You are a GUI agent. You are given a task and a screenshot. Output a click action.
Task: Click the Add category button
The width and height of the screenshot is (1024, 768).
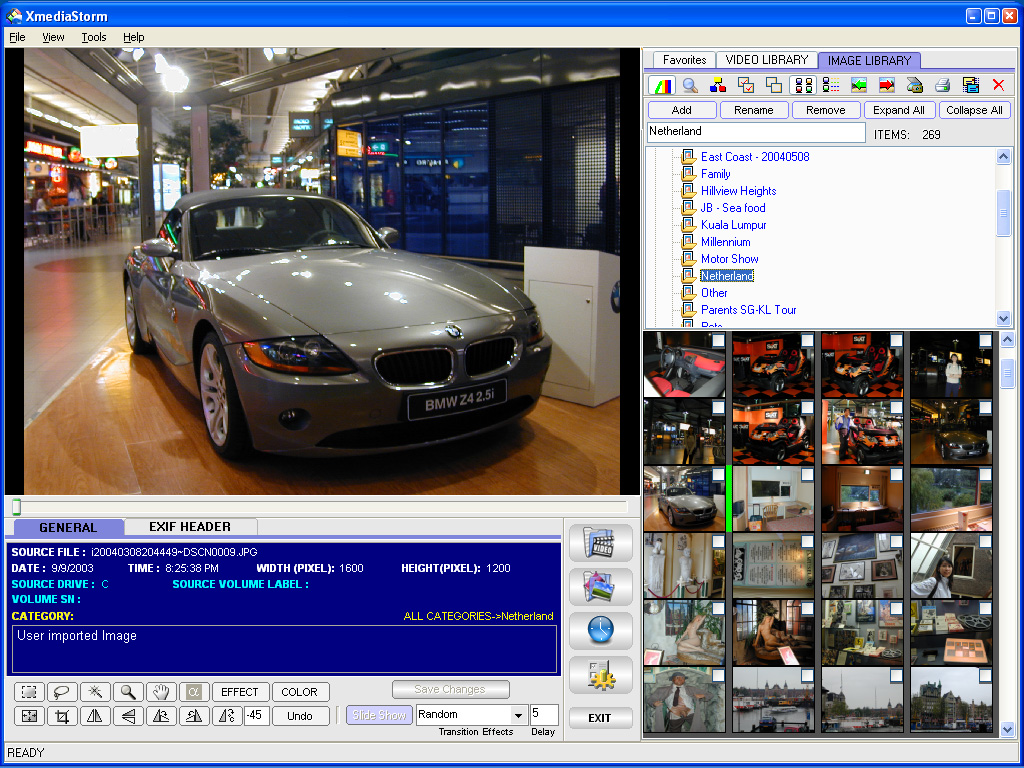pyautogui.click(x=682, y=110)
